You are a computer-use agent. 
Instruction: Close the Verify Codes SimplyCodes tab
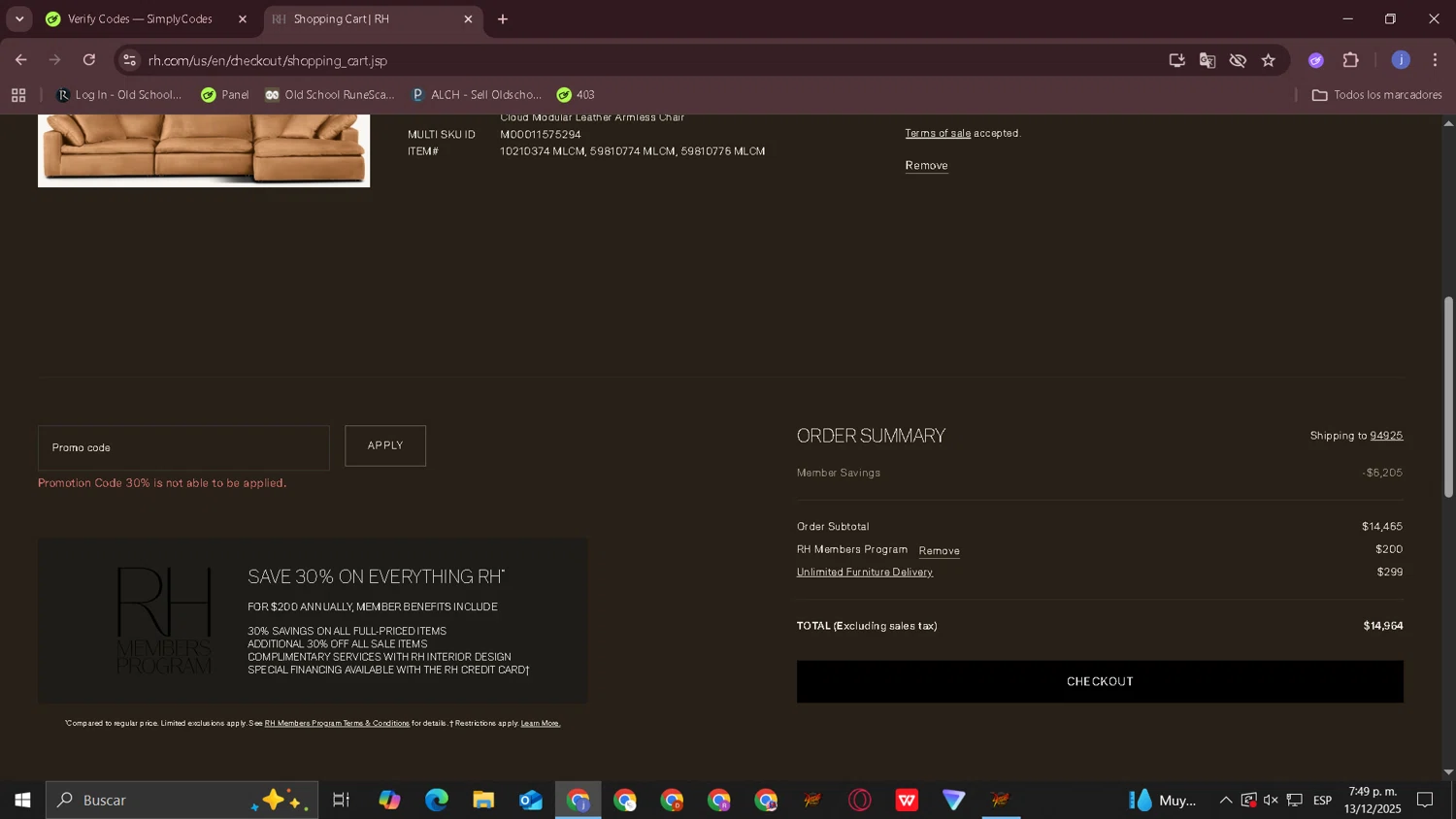coord(243,19)
